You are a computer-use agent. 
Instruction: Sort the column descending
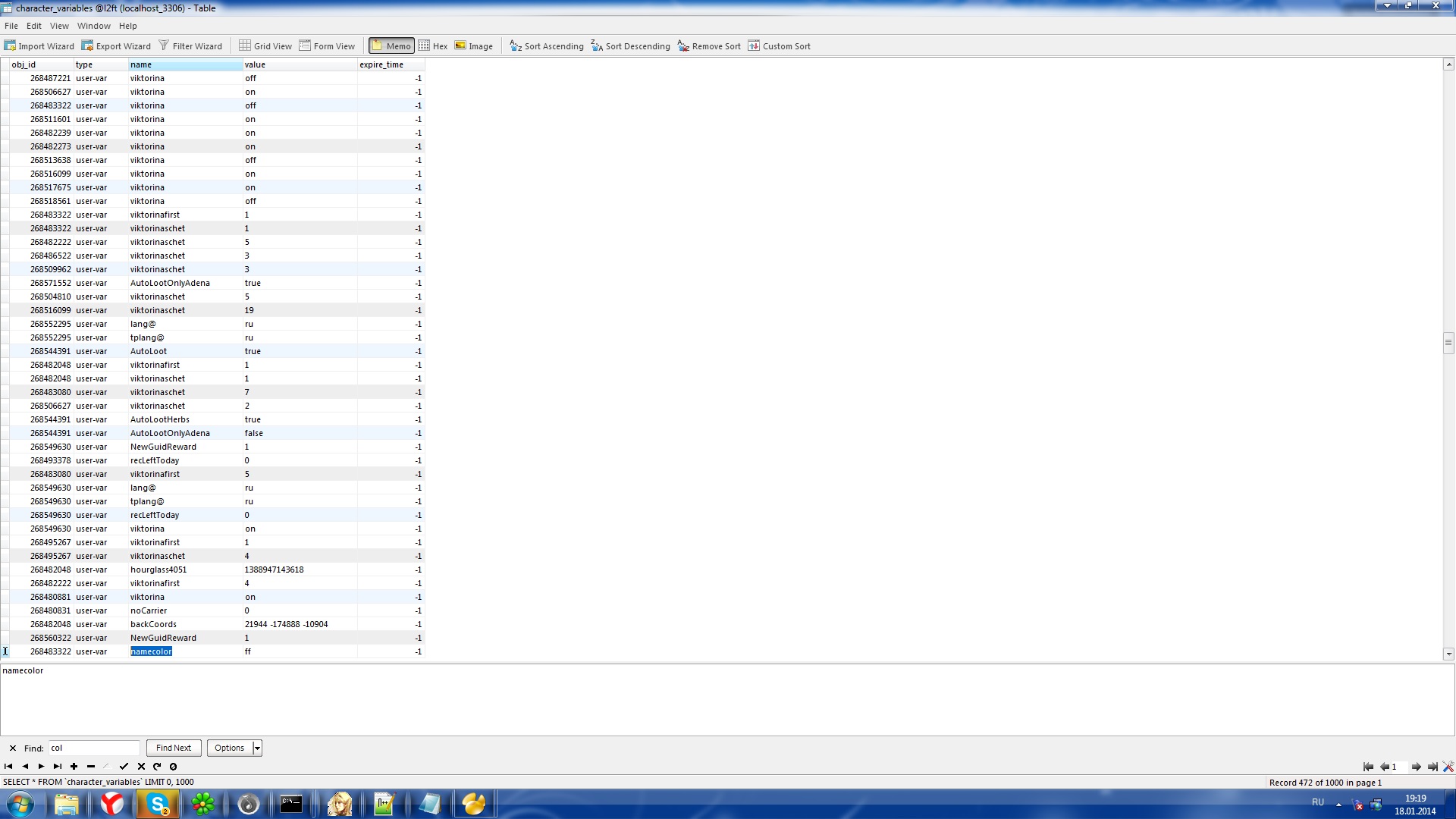(631, 46)
